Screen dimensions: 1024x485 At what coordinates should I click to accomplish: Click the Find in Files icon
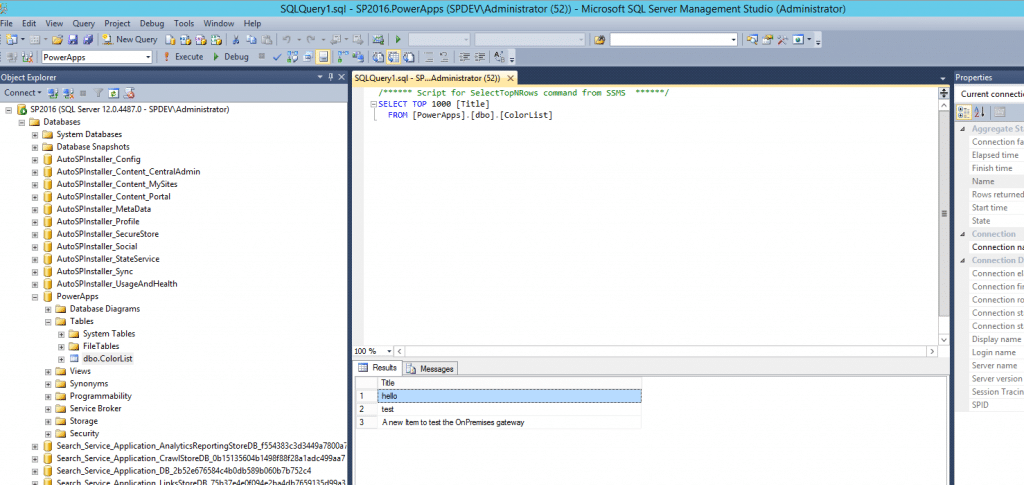tap(600, 39)
